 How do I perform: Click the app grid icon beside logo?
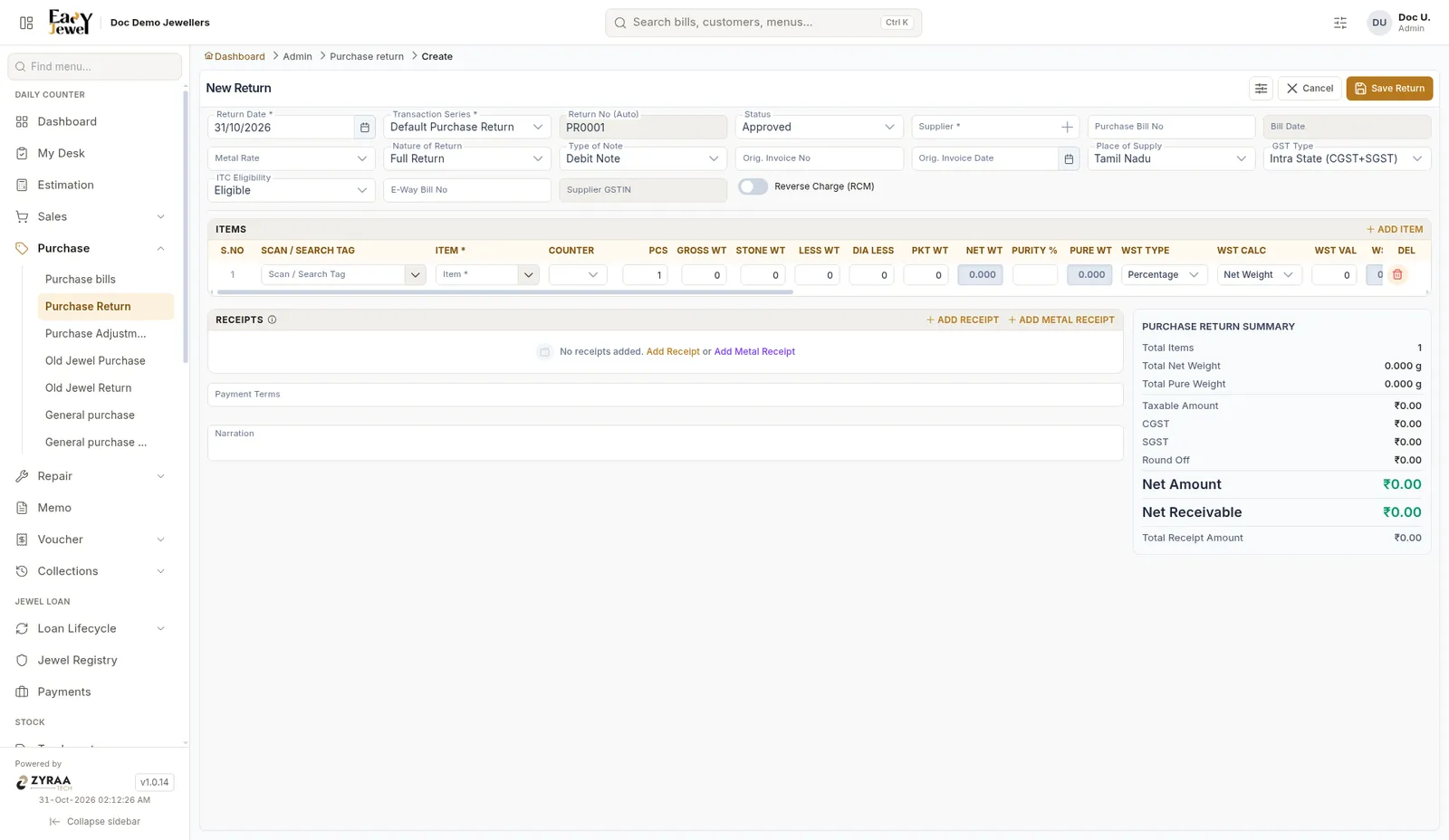(x=26, y=23)
